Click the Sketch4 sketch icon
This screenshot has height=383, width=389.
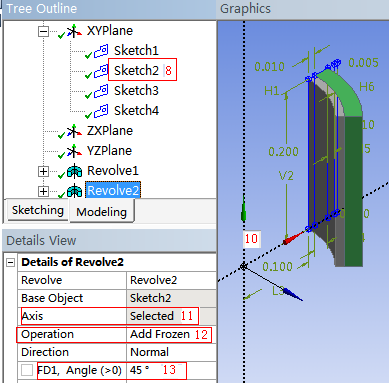pos(101,111)
